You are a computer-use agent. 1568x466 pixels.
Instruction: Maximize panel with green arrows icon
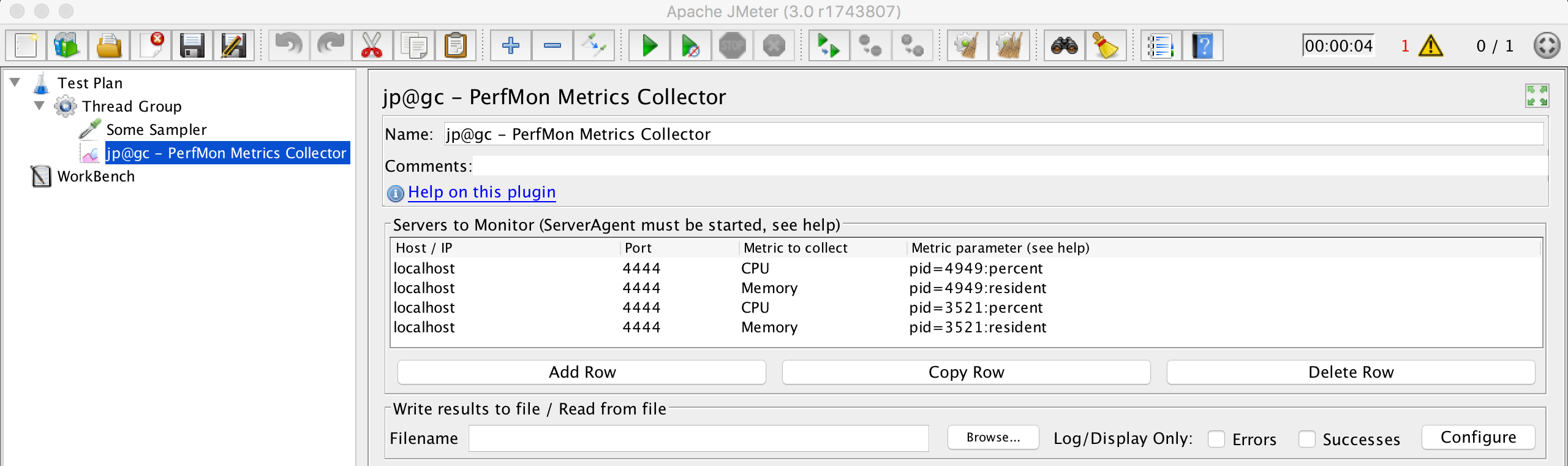coord(1537,96)
